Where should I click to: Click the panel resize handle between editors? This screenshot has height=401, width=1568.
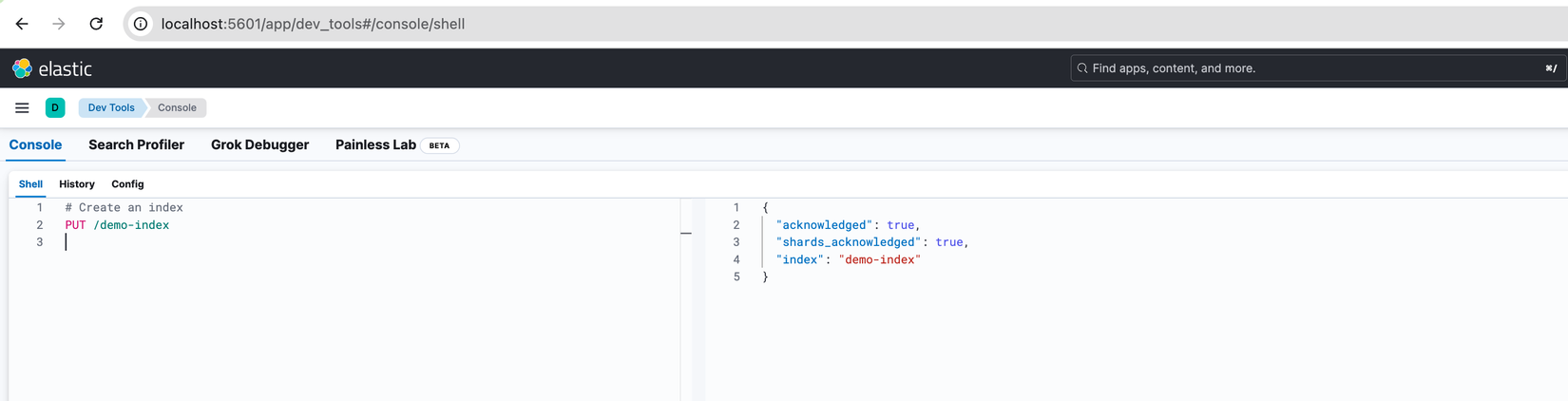[686, 233]
